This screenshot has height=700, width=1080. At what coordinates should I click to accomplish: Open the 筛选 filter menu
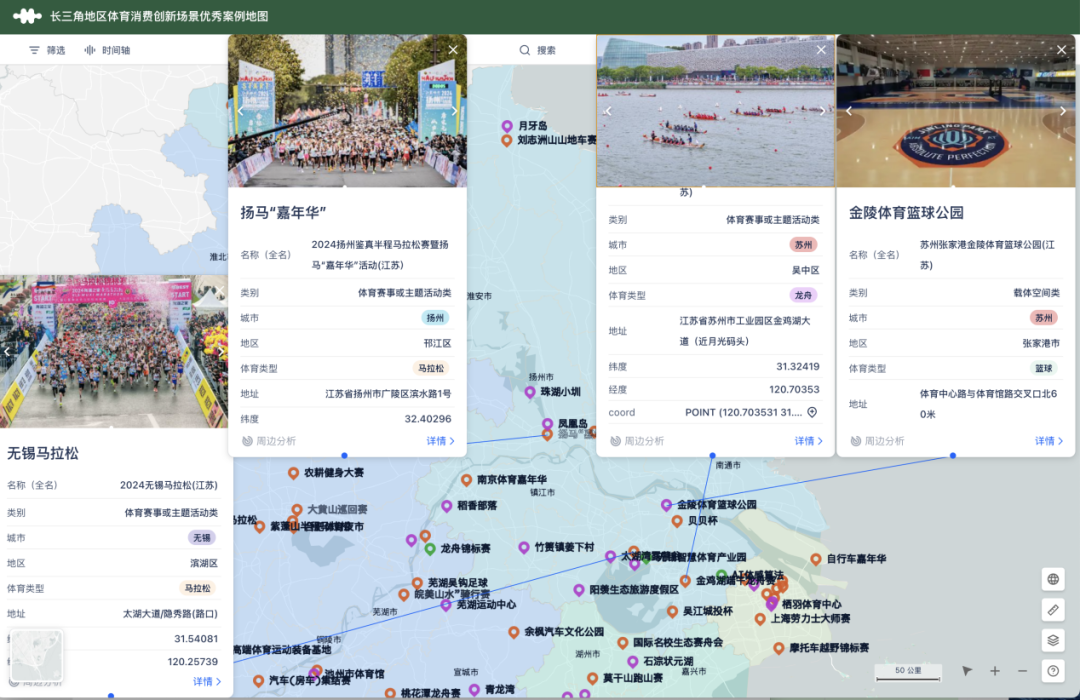[47, 50]
